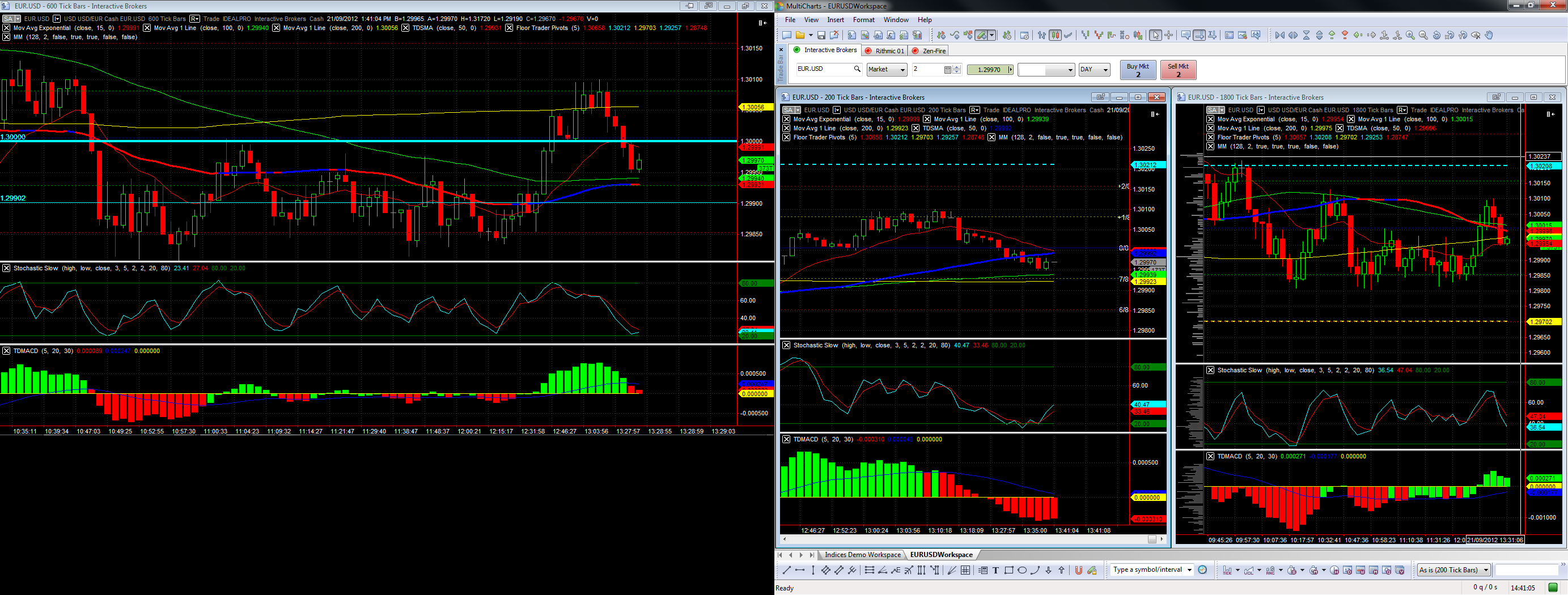
Task: Click the green up-arrow buy marker icon
Action: (1332, 35)
